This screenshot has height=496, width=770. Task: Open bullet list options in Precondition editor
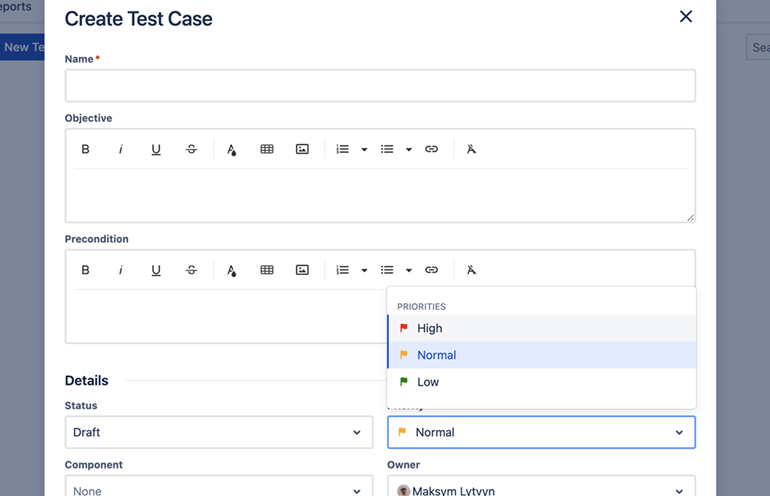click(x=409, y=270)
